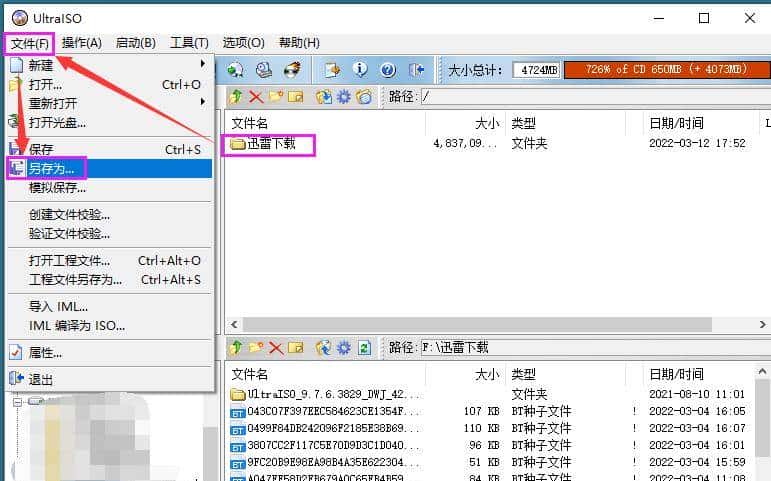This screenshot has height=481, width=771.
Task: Click the UltraISO logo in the title bar
Action: pyautogui.click(x=20, y=18)
